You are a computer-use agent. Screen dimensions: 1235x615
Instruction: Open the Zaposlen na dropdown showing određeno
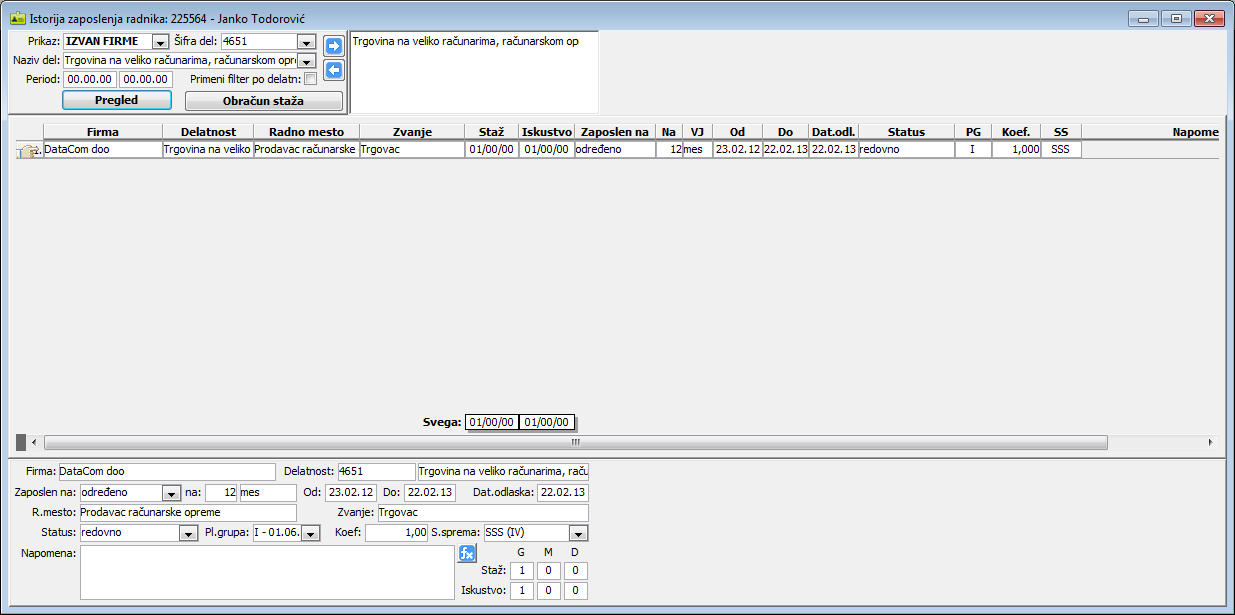pyautogui.click(x=171, y=493)
